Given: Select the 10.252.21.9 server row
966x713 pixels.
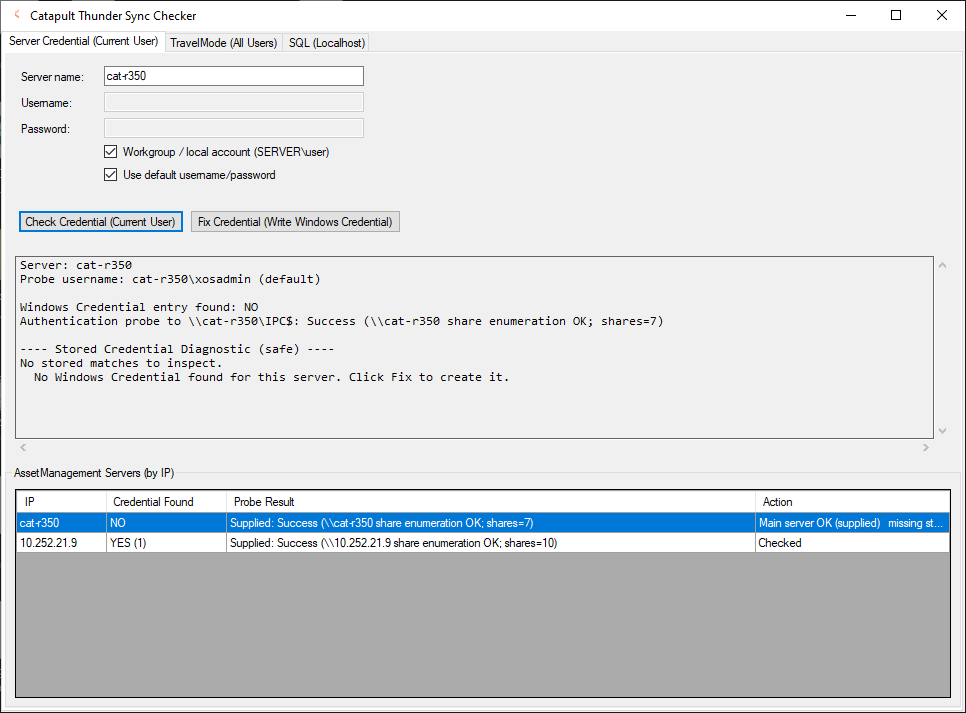Looking at the screenshot, I should [483, 543].
